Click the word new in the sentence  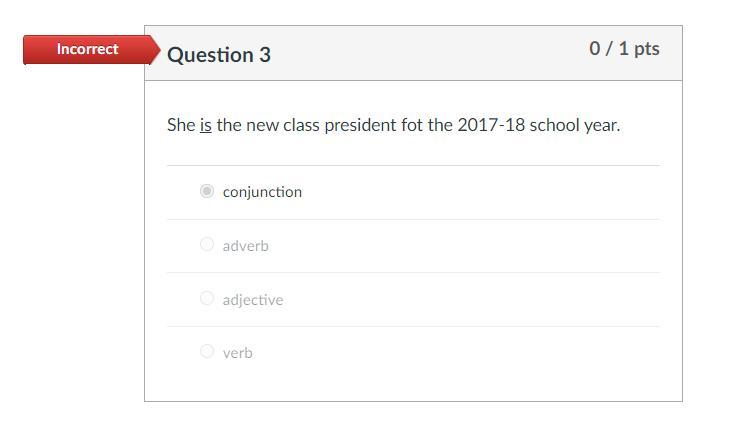262,126
